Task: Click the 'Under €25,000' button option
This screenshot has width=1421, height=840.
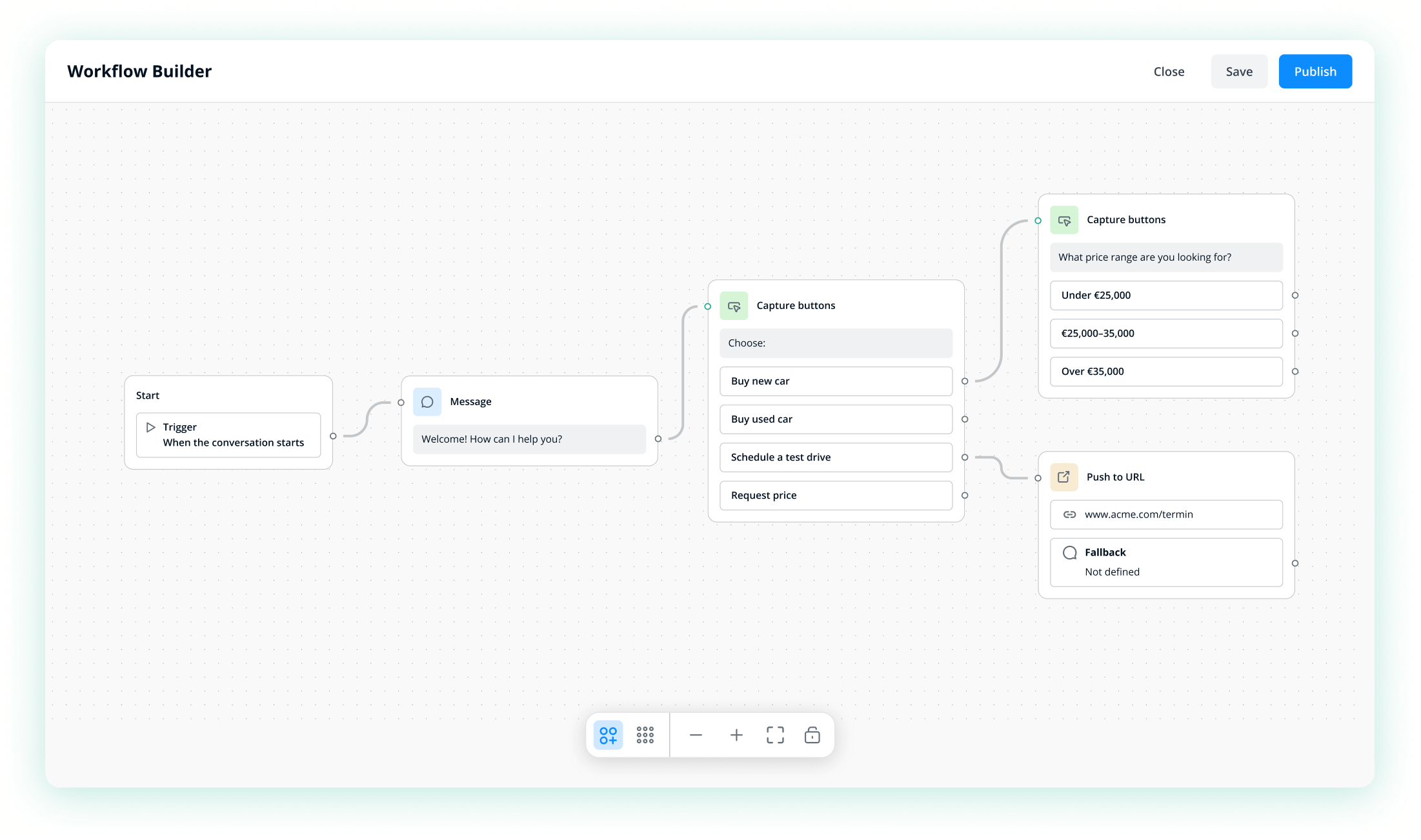Action: pyautogui.click(x=1165, y=295)
